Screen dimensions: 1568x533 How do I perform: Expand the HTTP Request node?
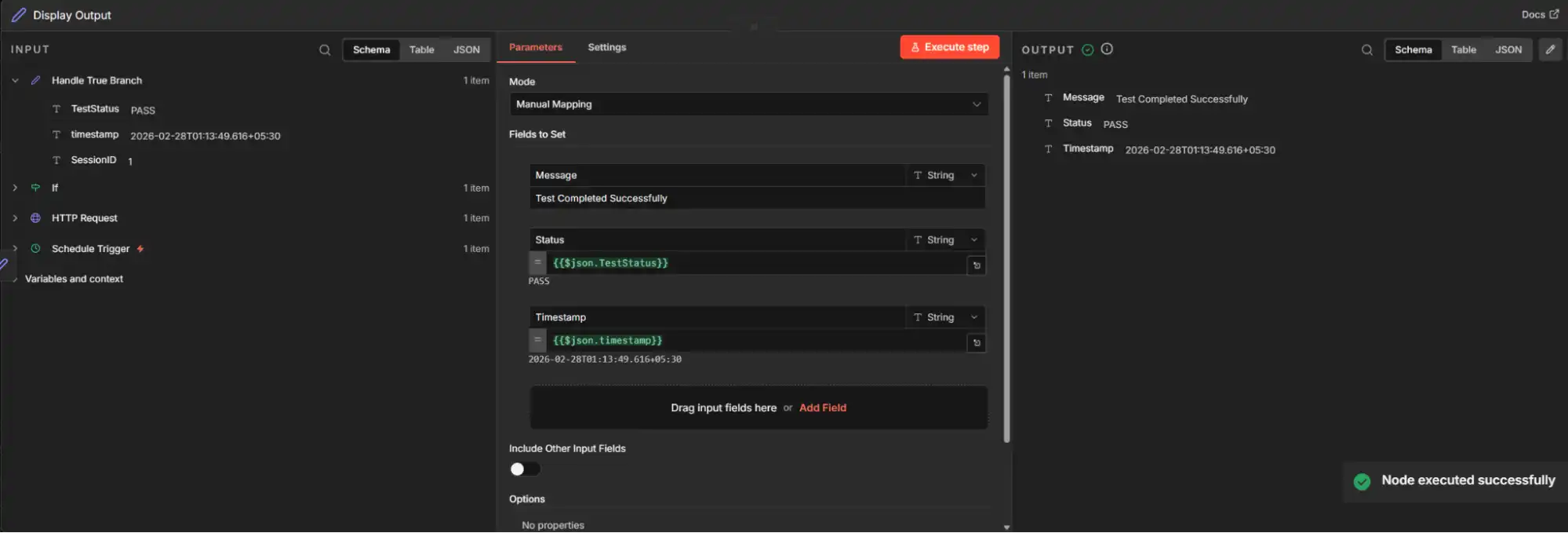tap(15, 217)
